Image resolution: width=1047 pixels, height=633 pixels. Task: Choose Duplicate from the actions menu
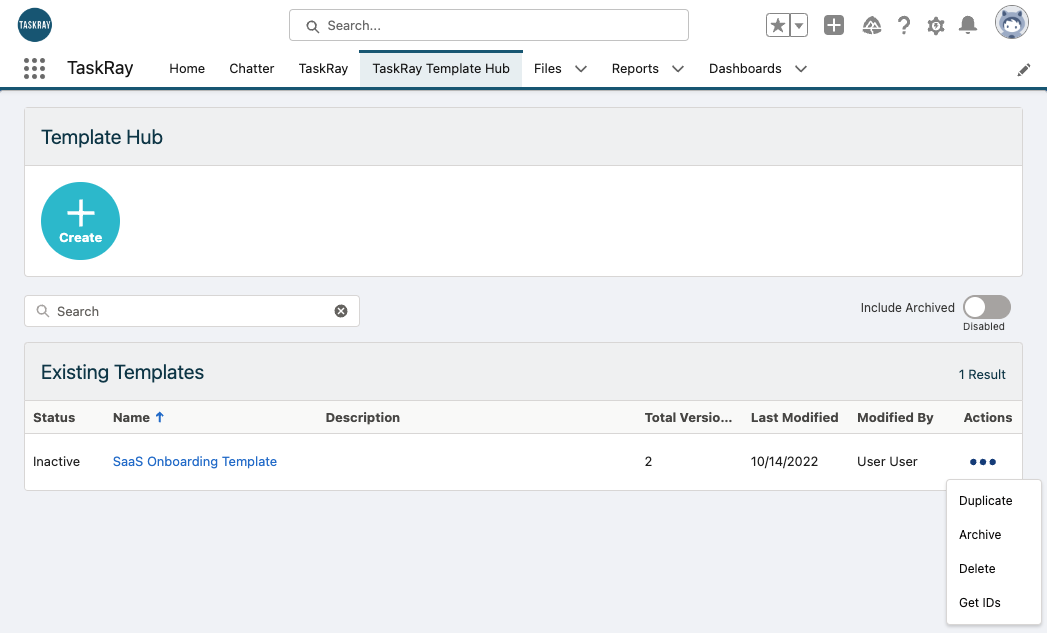(986, 501)
